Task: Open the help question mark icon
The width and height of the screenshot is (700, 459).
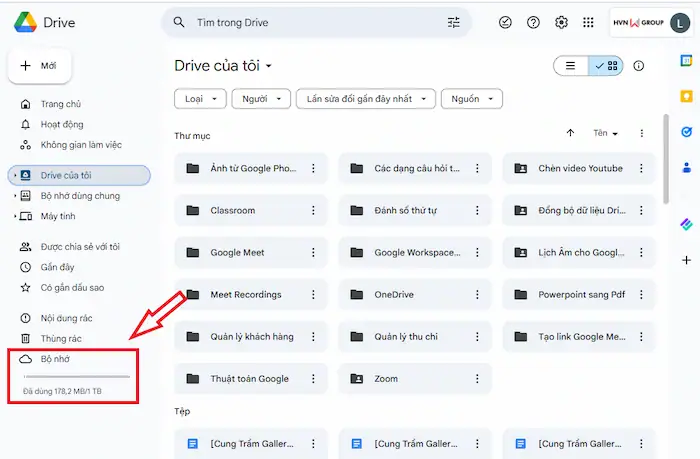Action: (533, 22)
